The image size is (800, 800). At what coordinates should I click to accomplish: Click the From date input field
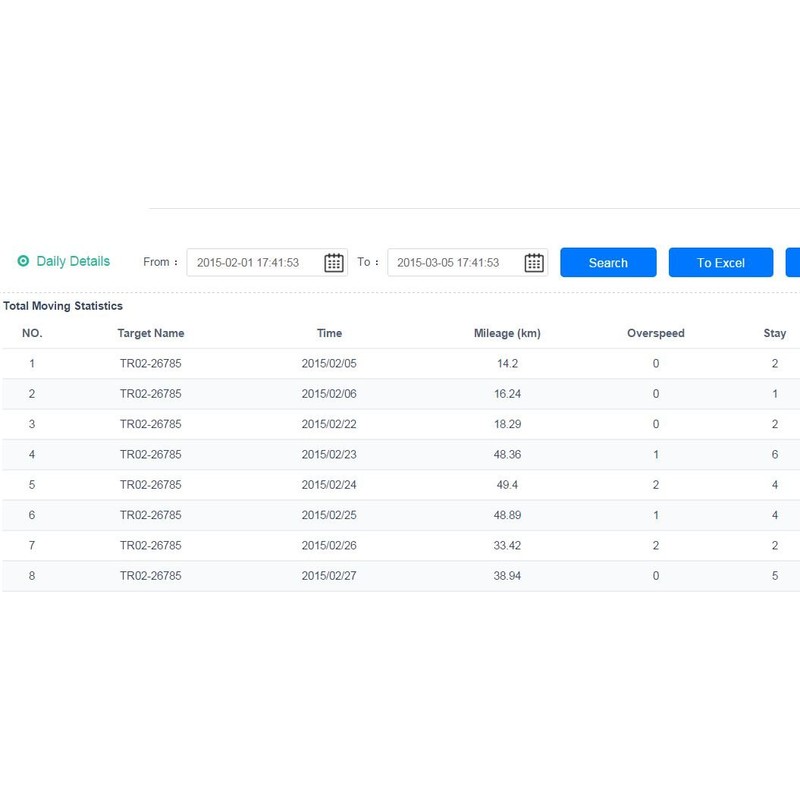point(255,262)
